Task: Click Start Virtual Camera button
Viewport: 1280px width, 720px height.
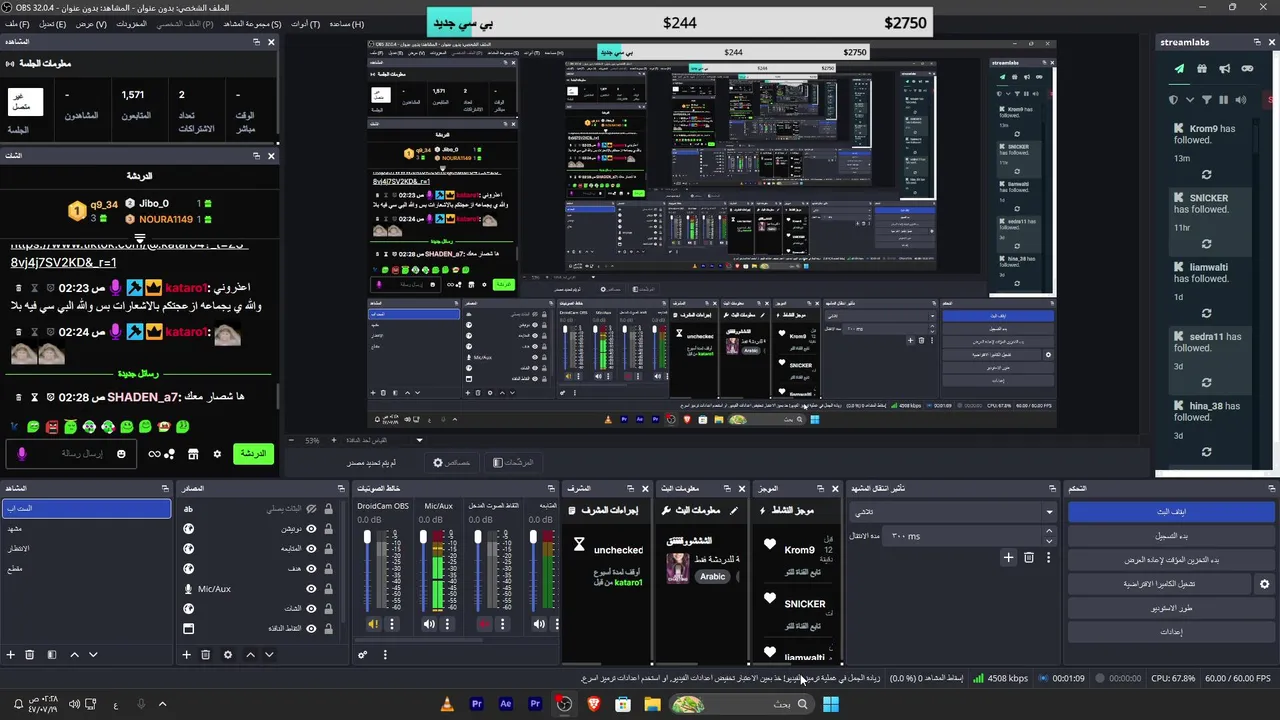Action: 1159,584
